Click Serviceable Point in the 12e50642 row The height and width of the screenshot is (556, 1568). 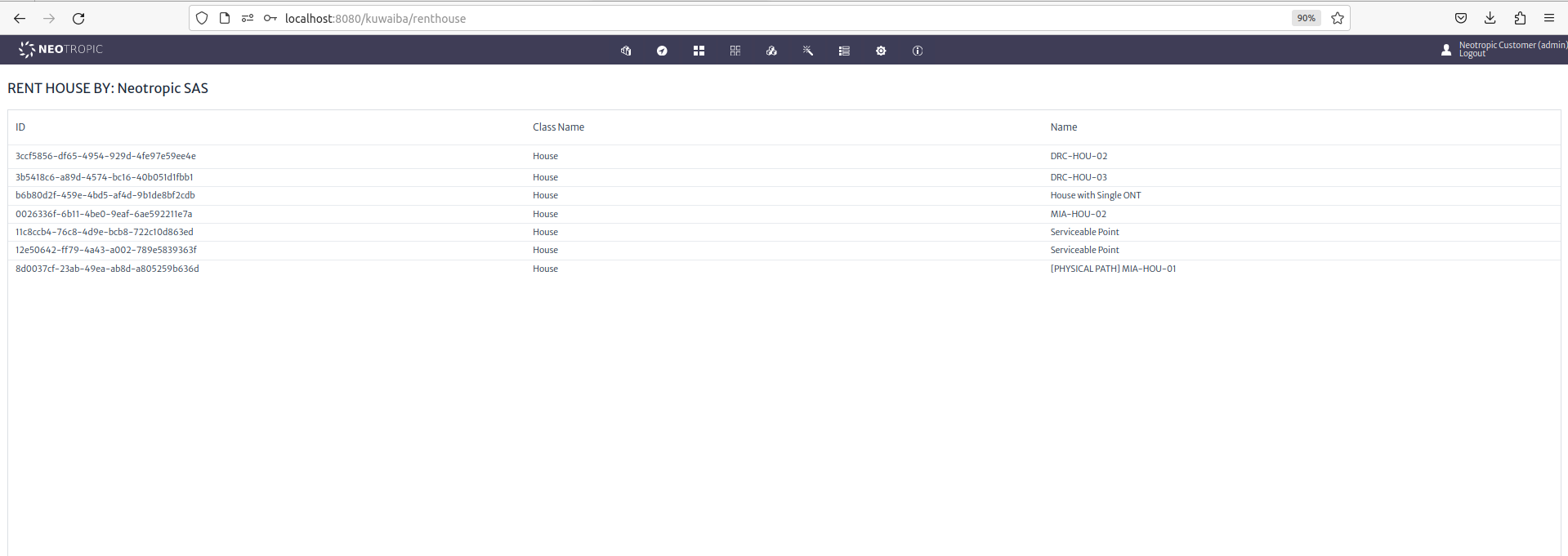(1085, 250)
